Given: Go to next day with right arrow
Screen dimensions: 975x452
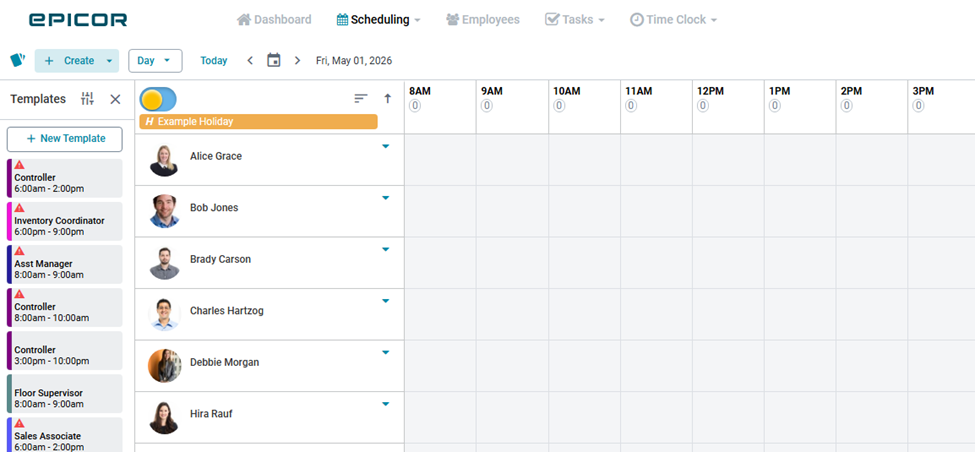Looking at the screenshot, I should pyautogui.click(x=297, y=60).
